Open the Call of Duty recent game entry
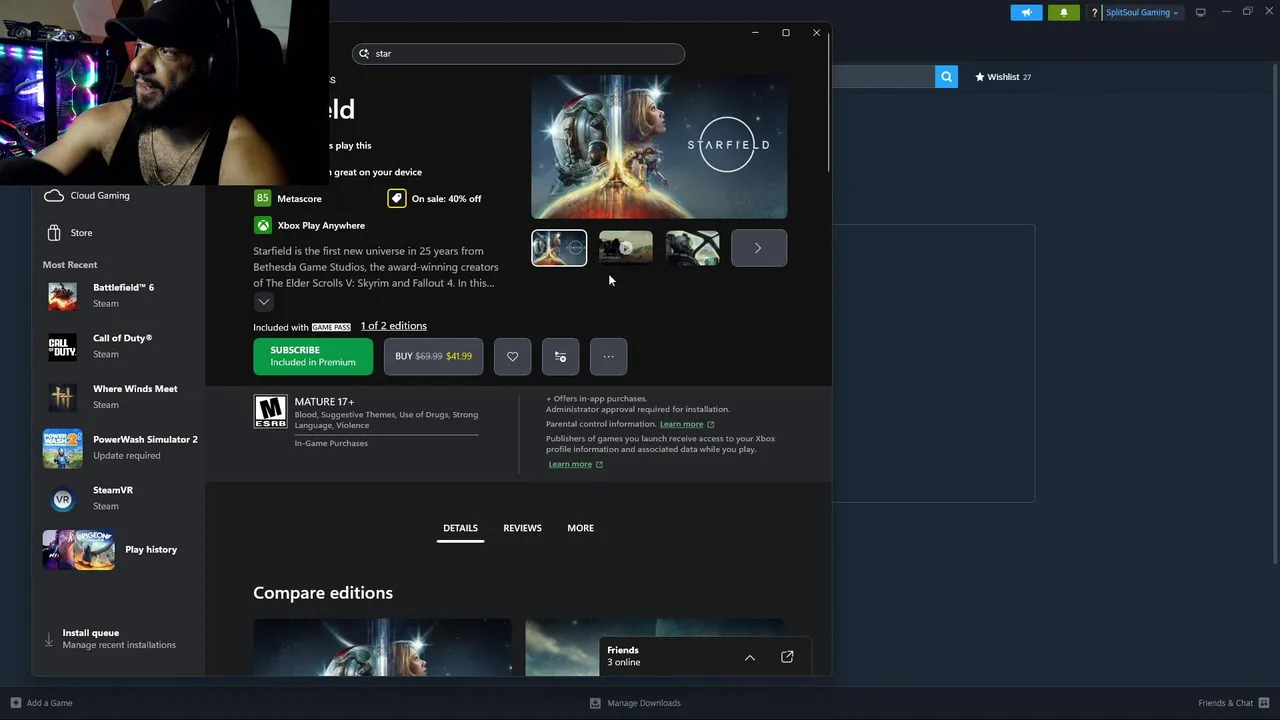The image size is (1280, 720). click(118, 346)
